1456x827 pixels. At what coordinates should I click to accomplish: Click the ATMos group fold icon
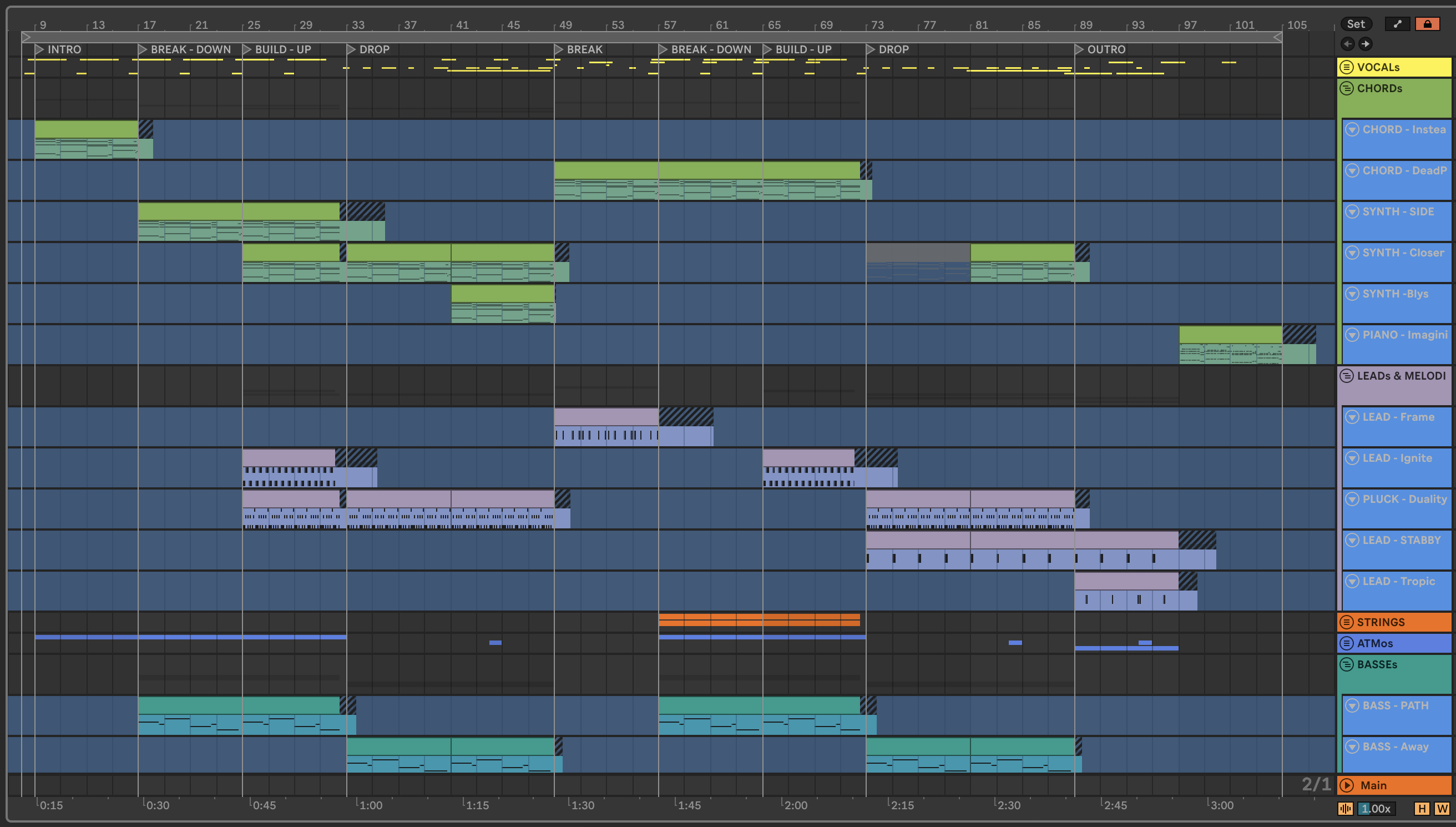tap(1347, 643)
